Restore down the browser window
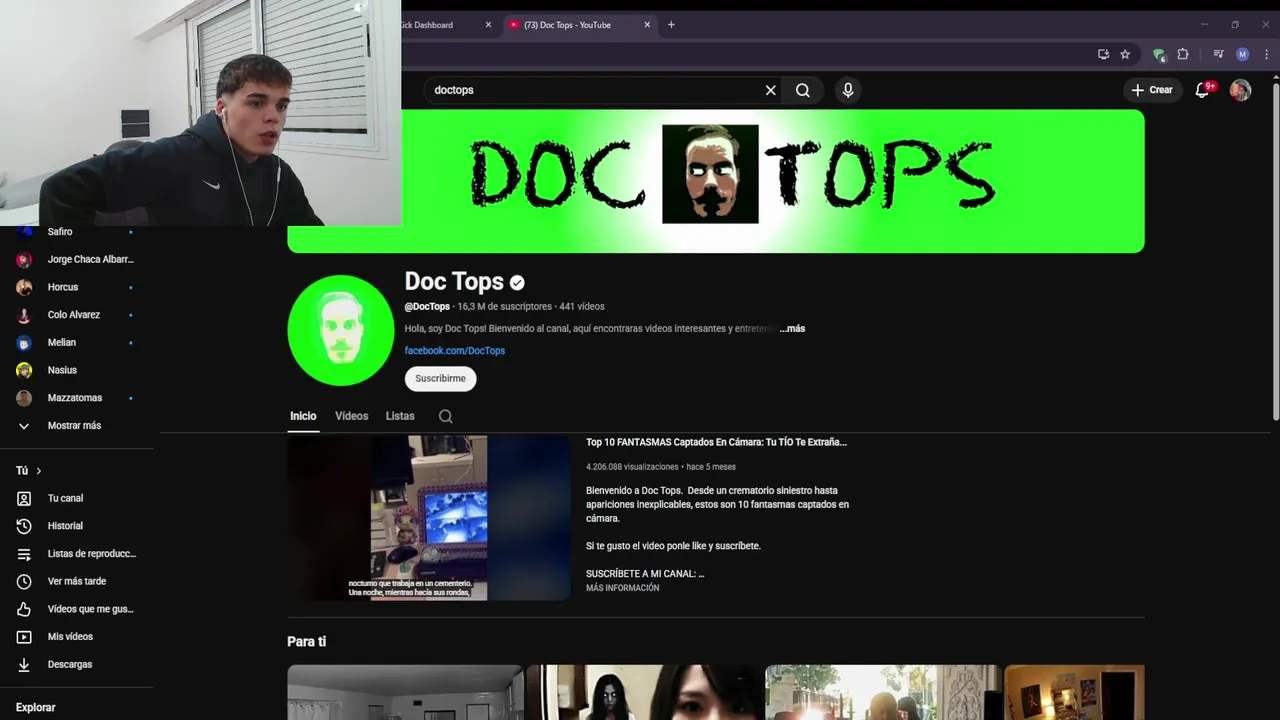Image resolution: width=1280 pixels, height=720 pixels. [x=1235, y=25]
